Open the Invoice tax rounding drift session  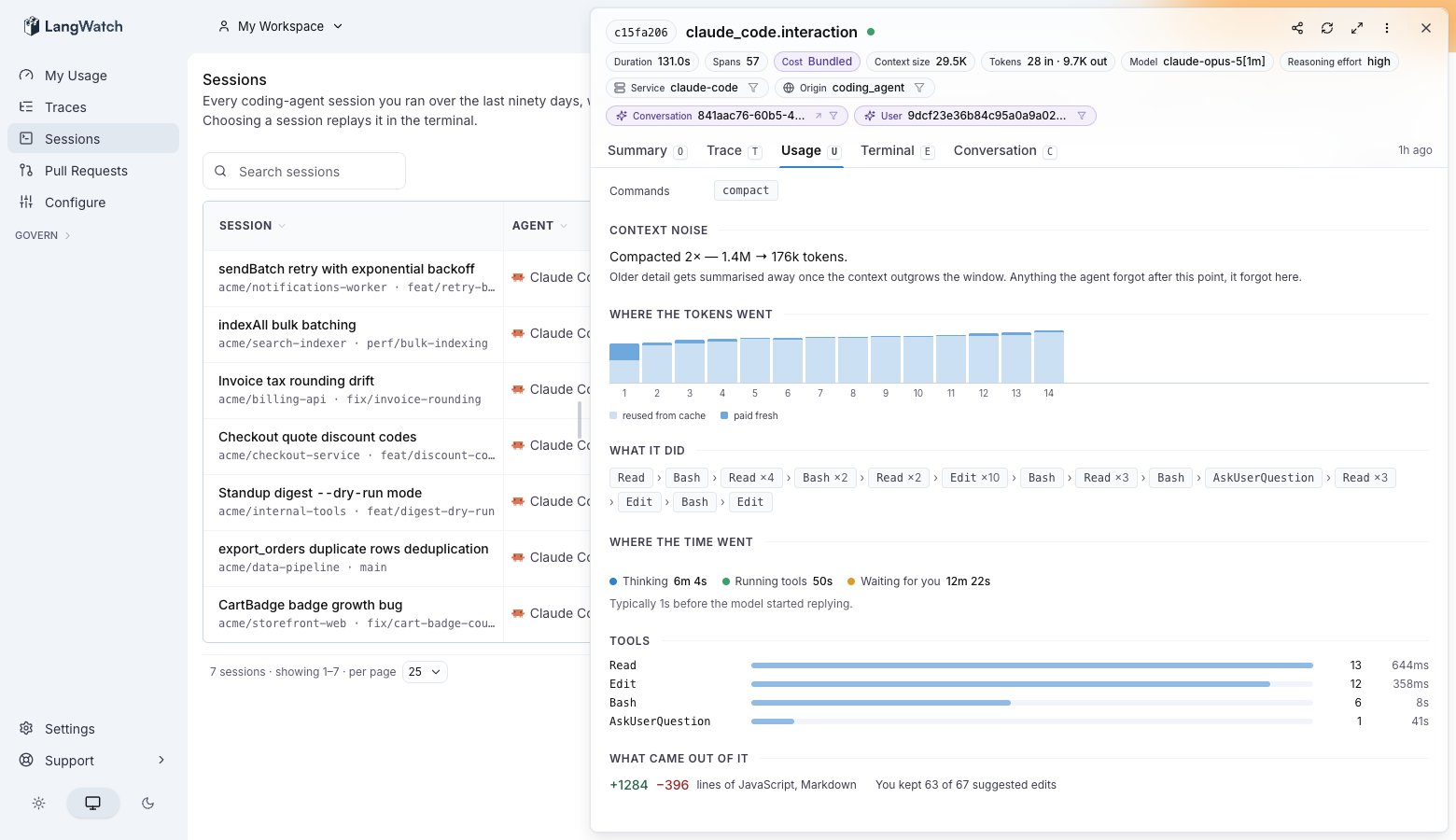[x=296, y=381]
